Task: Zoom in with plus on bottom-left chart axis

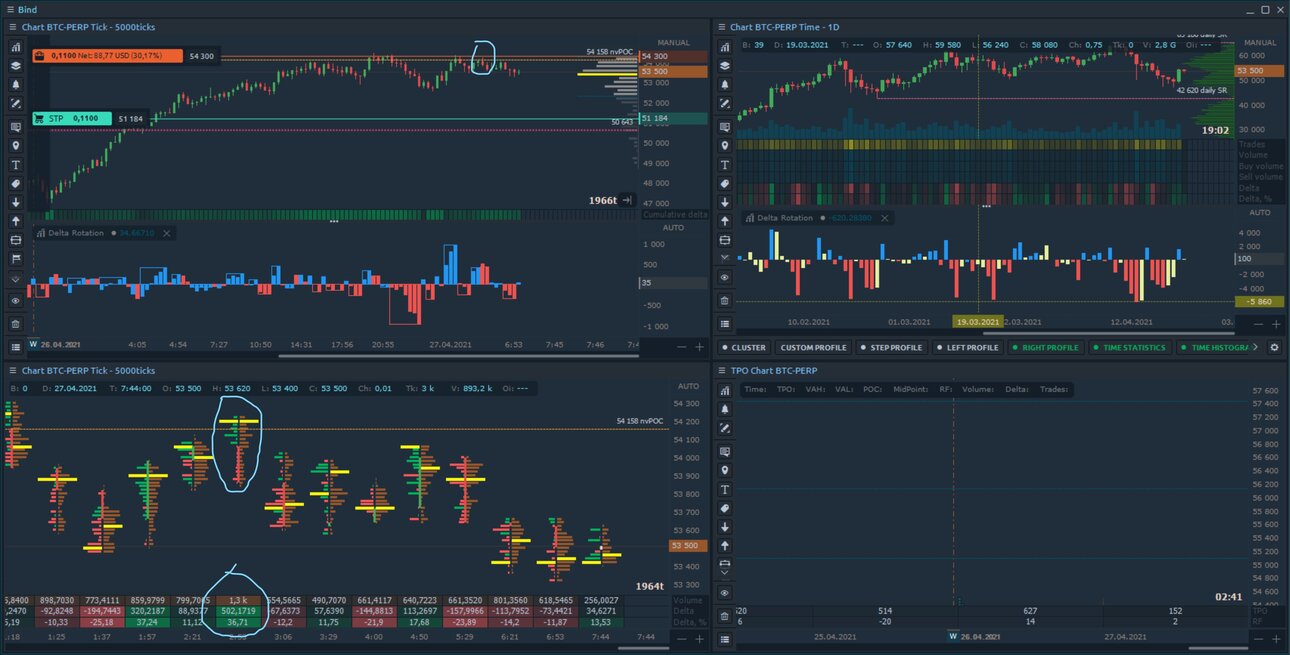Action: (699, 638)
